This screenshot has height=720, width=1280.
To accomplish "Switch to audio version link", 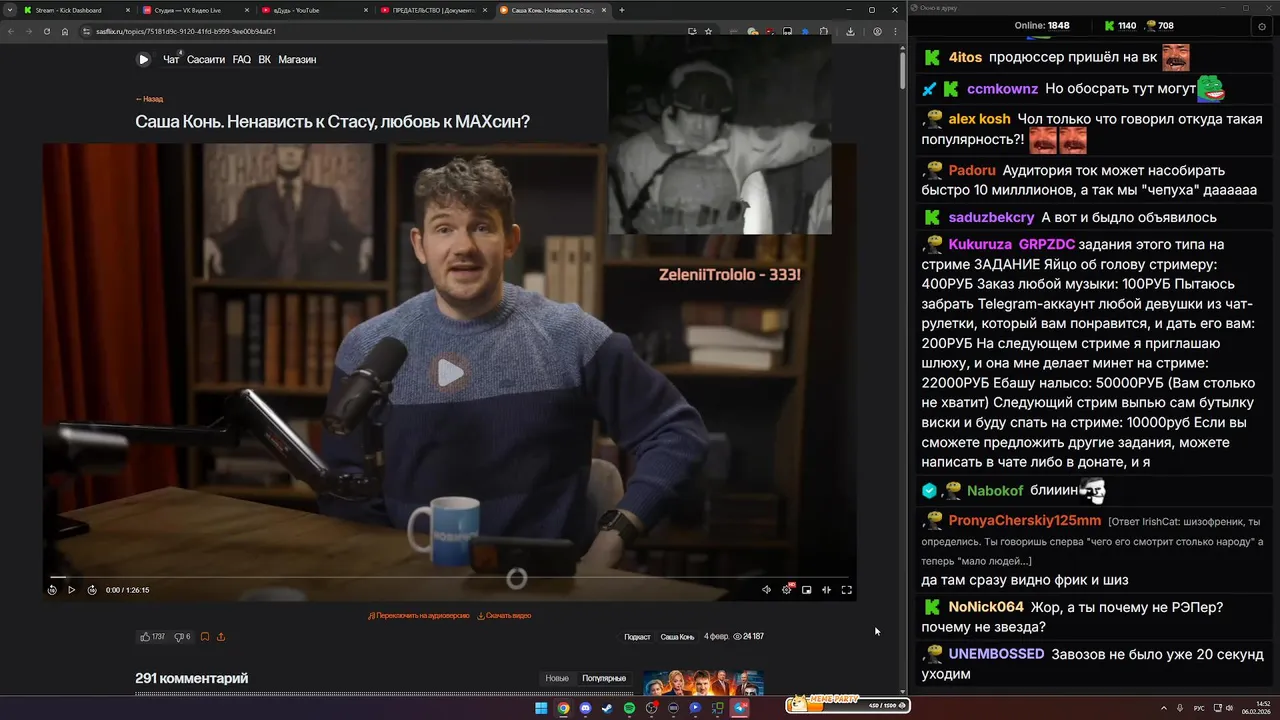I will click(418, 616).
